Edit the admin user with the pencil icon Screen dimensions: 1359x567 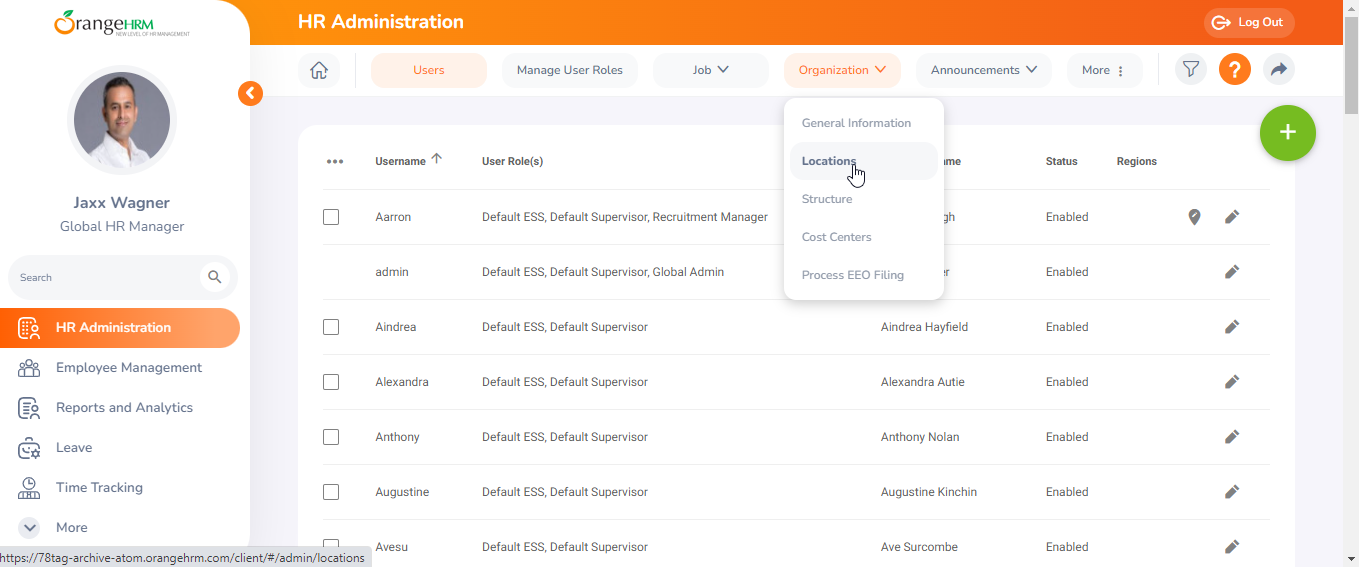1232,272
